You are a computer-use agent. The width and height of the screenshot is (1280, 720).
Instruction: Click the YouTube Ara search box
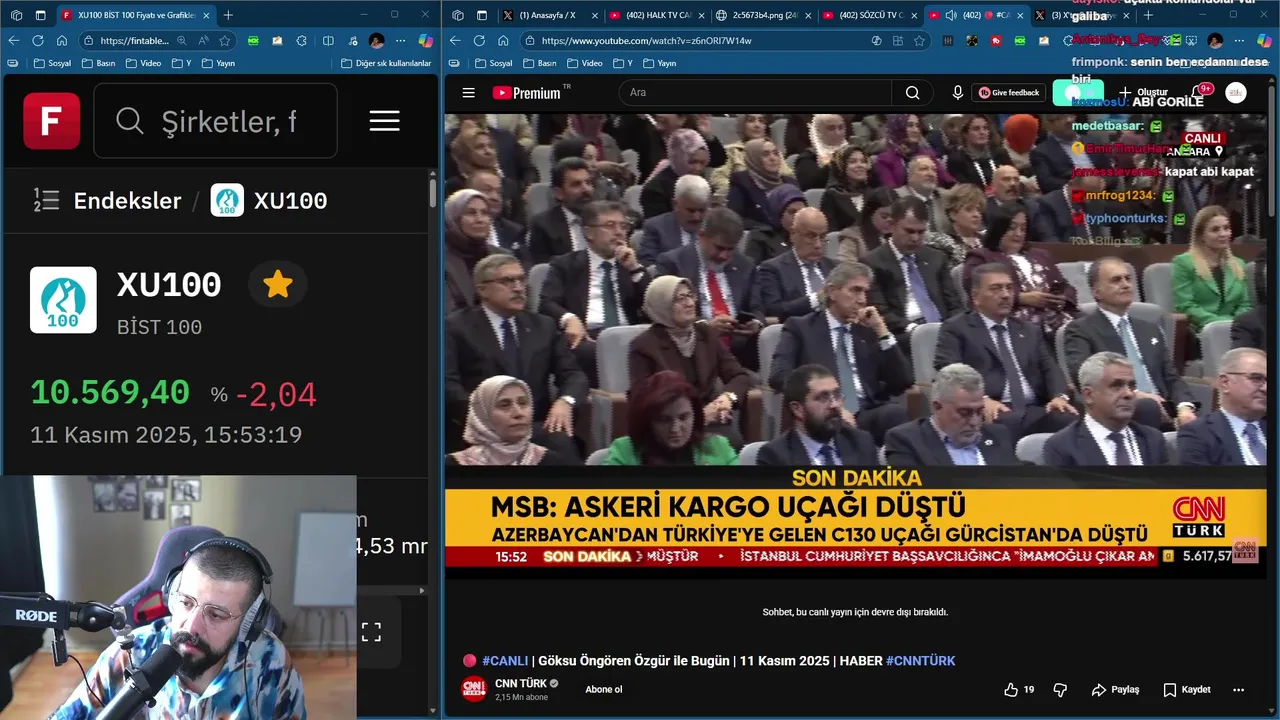756,93
